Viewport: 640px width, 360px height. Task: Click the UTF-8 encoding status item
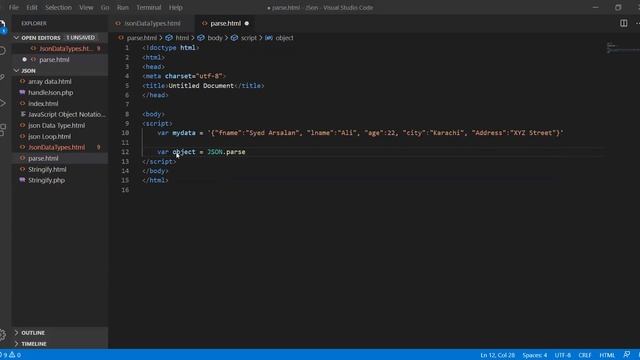click(x=562, y=355)
